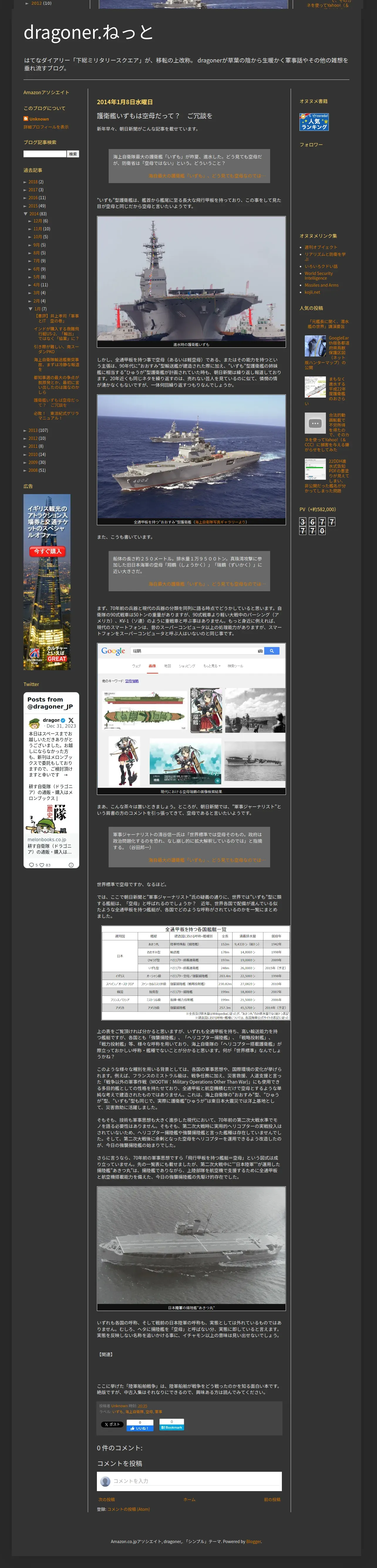Collapse the 2014 archive
The height and width of the screenshot is (1568, 377).
click(x=26, y=214)
